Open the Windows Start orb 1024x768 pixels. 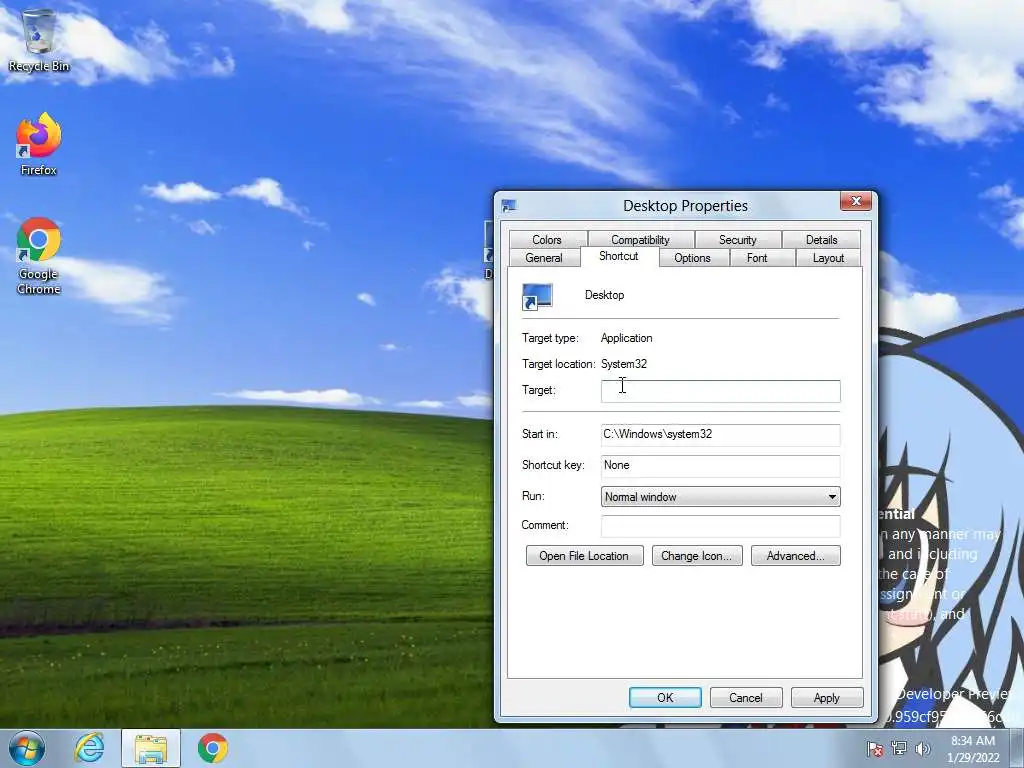tap(27, 748)
